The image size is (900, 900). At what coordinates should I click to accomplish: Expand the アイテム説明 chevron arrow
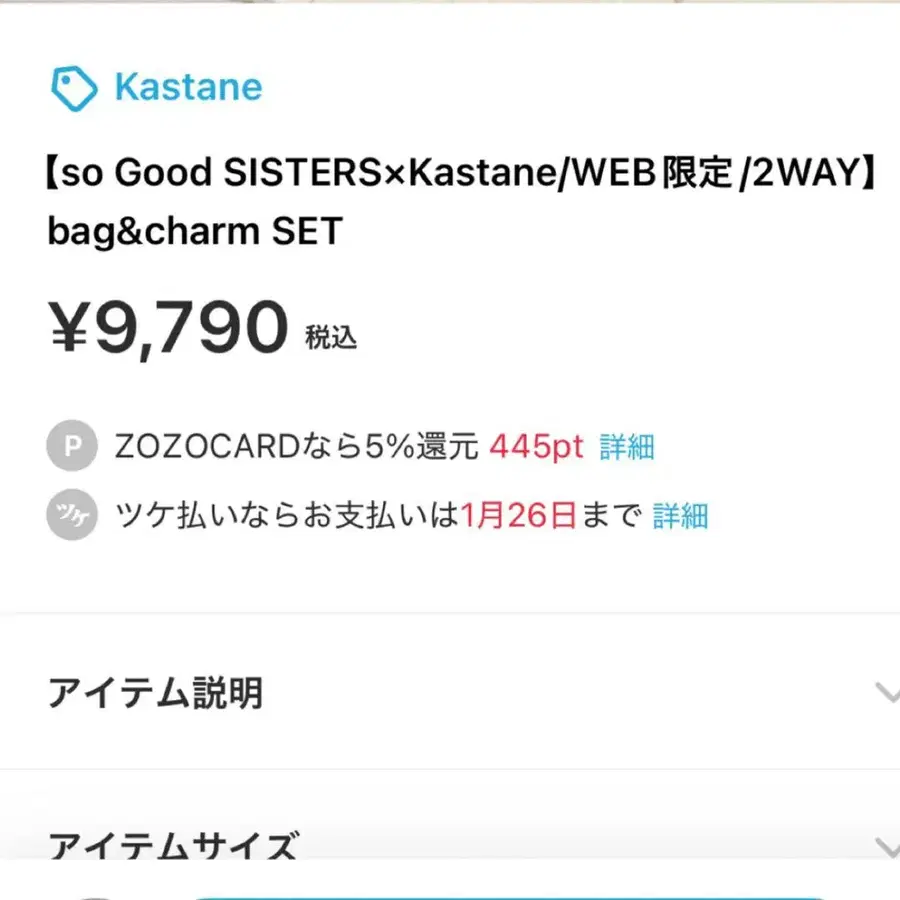tap(885, 692)
